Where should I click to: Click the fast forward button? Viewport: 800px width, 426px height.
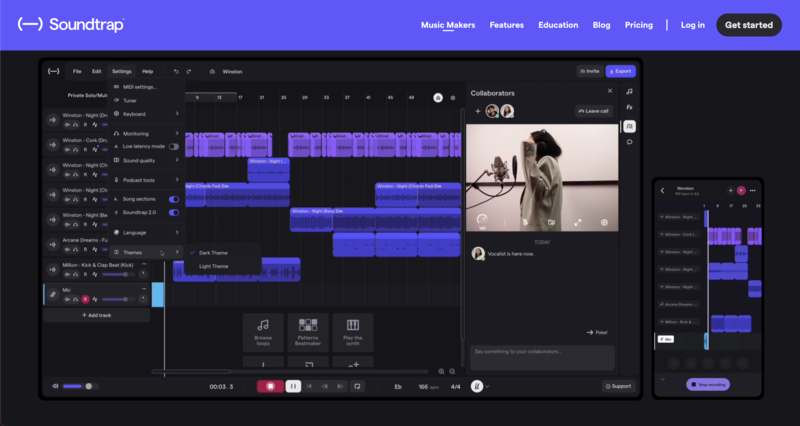point(340,386)
